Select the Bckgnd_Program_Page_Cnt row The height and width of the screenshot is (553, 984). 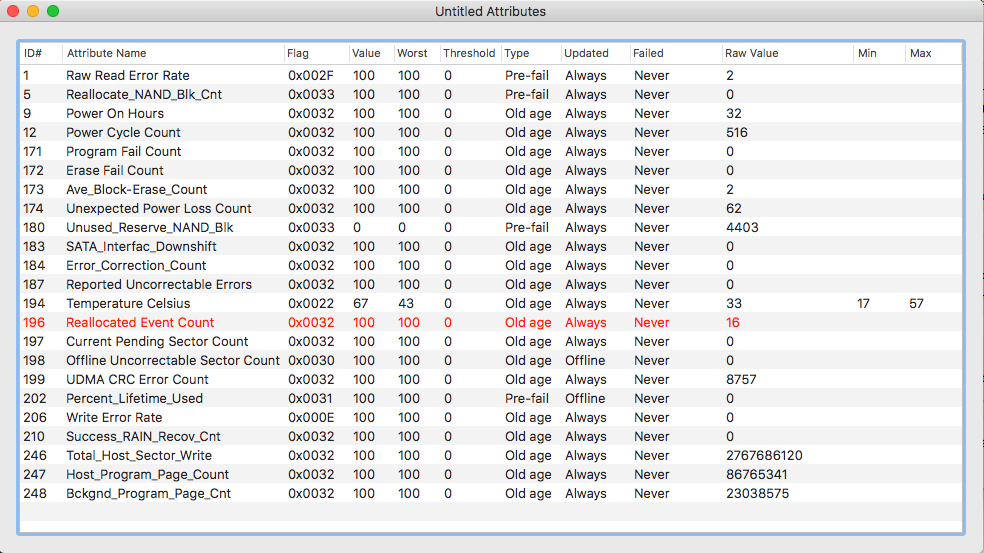pos(491,493)
